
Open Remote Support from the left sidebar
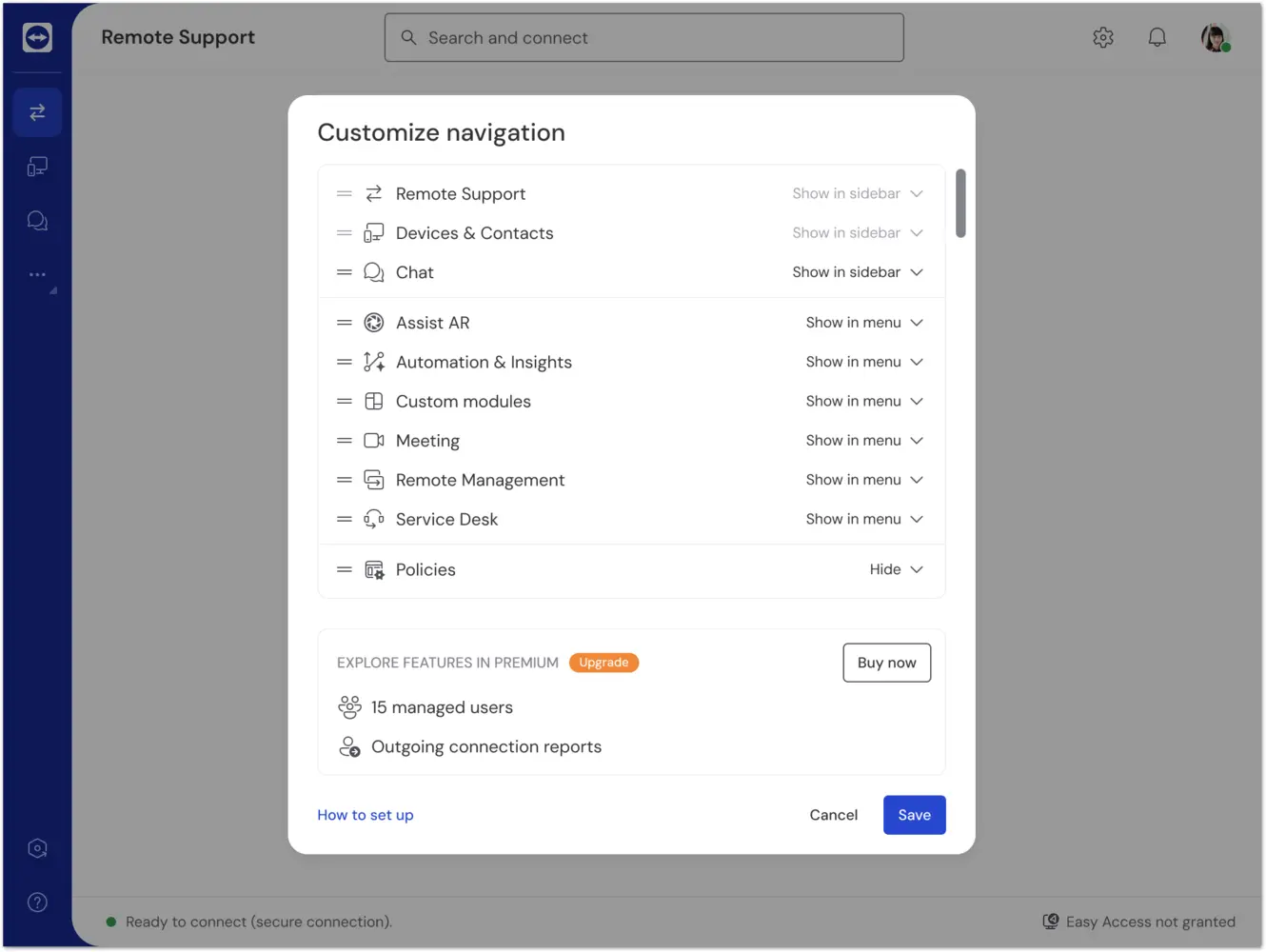[x=37, y=112]
